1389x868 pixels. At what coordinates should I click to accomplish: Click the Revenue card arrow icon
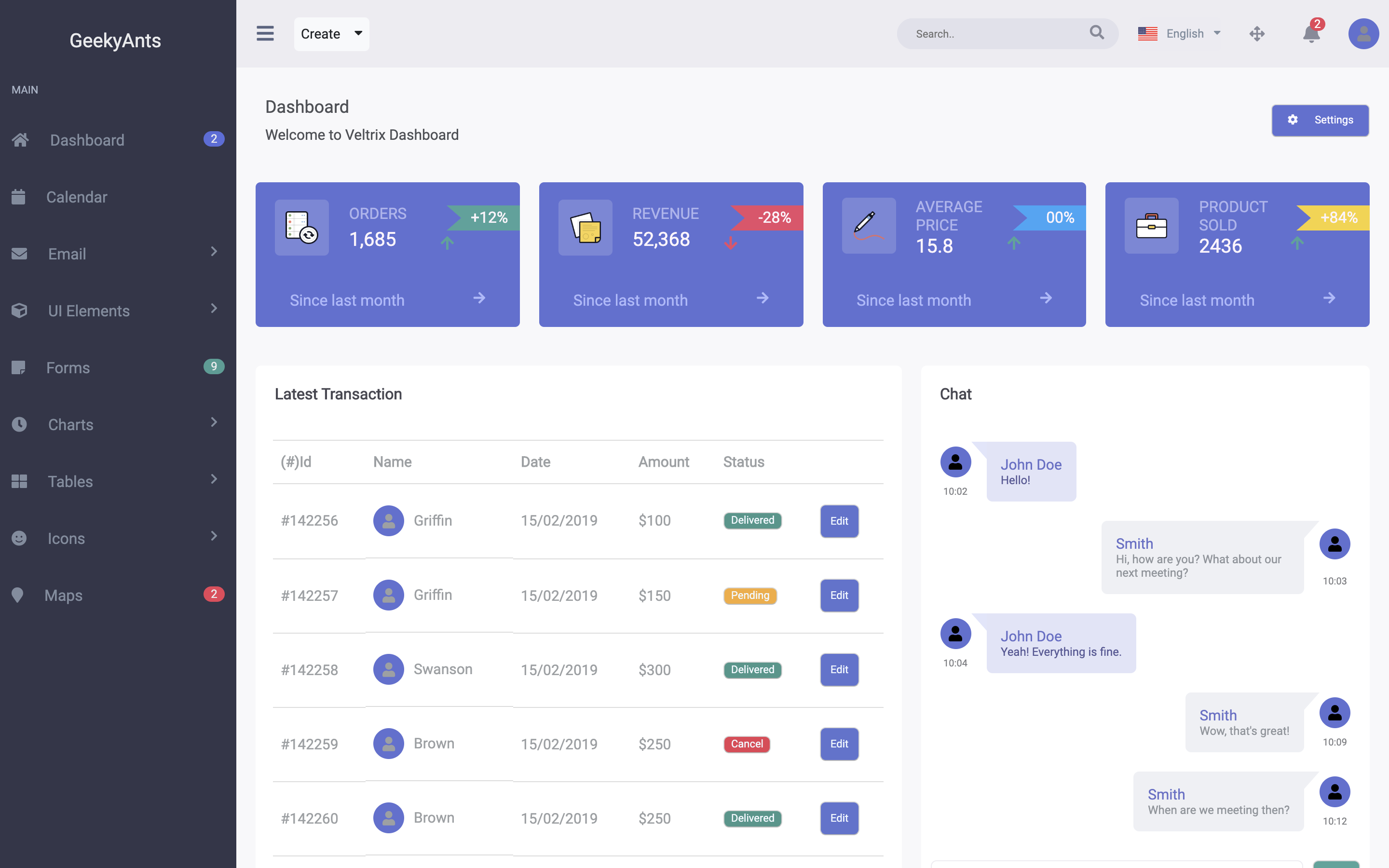[x=762, y=298]
